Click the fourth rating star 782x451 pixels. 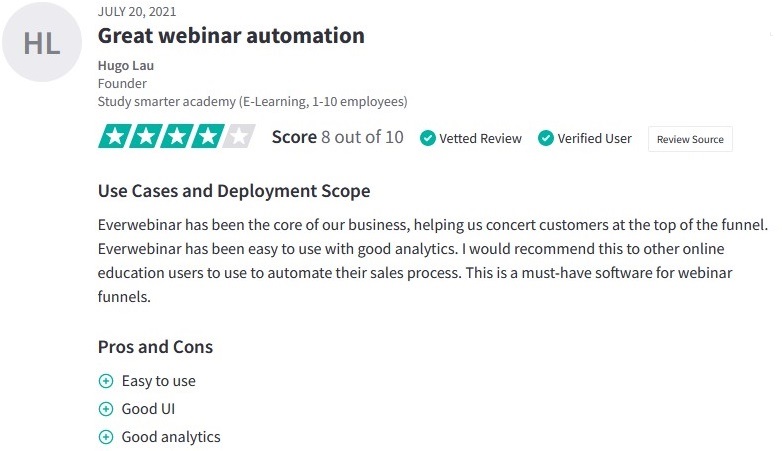point(208,136)
